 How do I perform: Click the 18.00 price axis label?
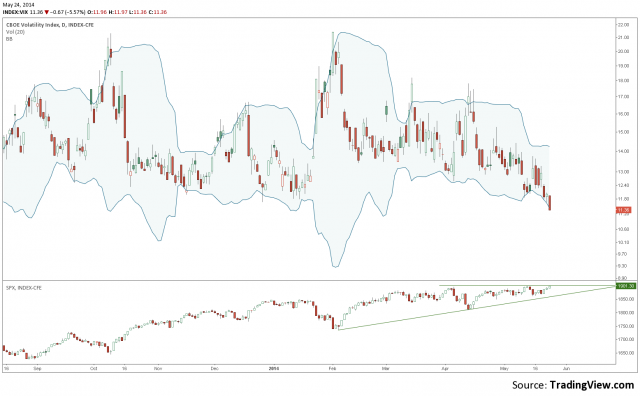point(623,81)
